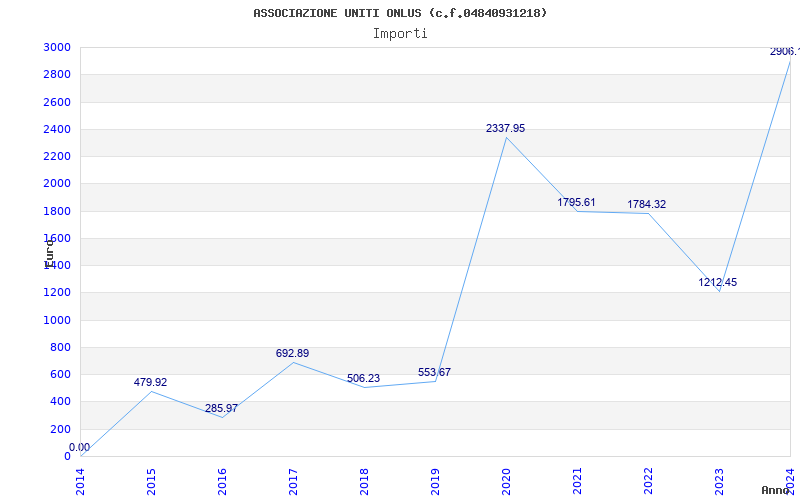The image size is (800, 500).
Task: Click the 1200 y-axis tick label
Action: coord(57,293)
